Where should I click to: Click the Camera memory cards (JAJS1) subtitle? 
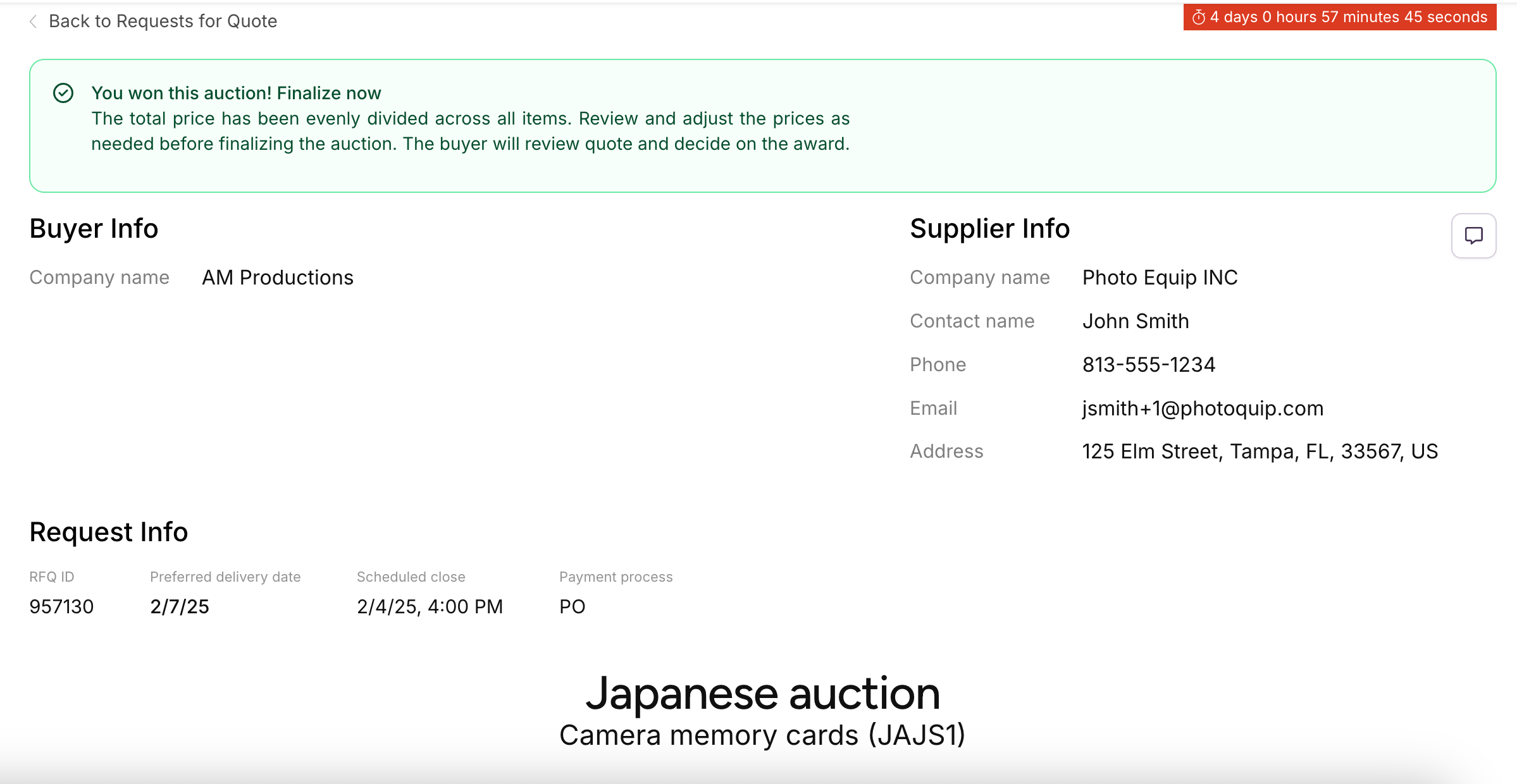(763, 735)
